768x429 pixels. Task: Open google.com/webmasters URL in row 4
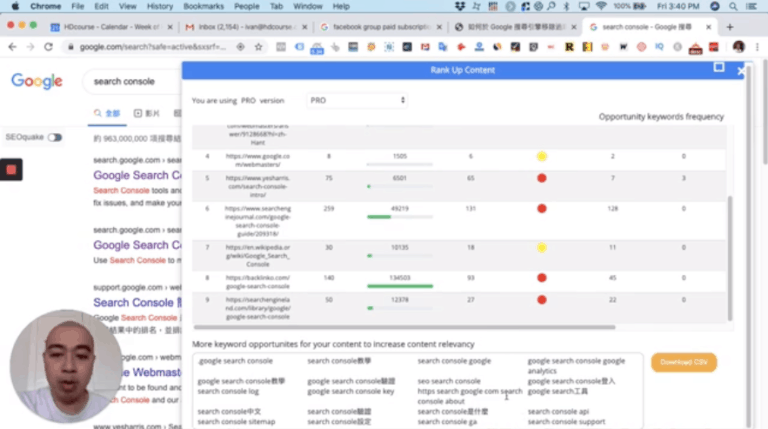[258, 160]
